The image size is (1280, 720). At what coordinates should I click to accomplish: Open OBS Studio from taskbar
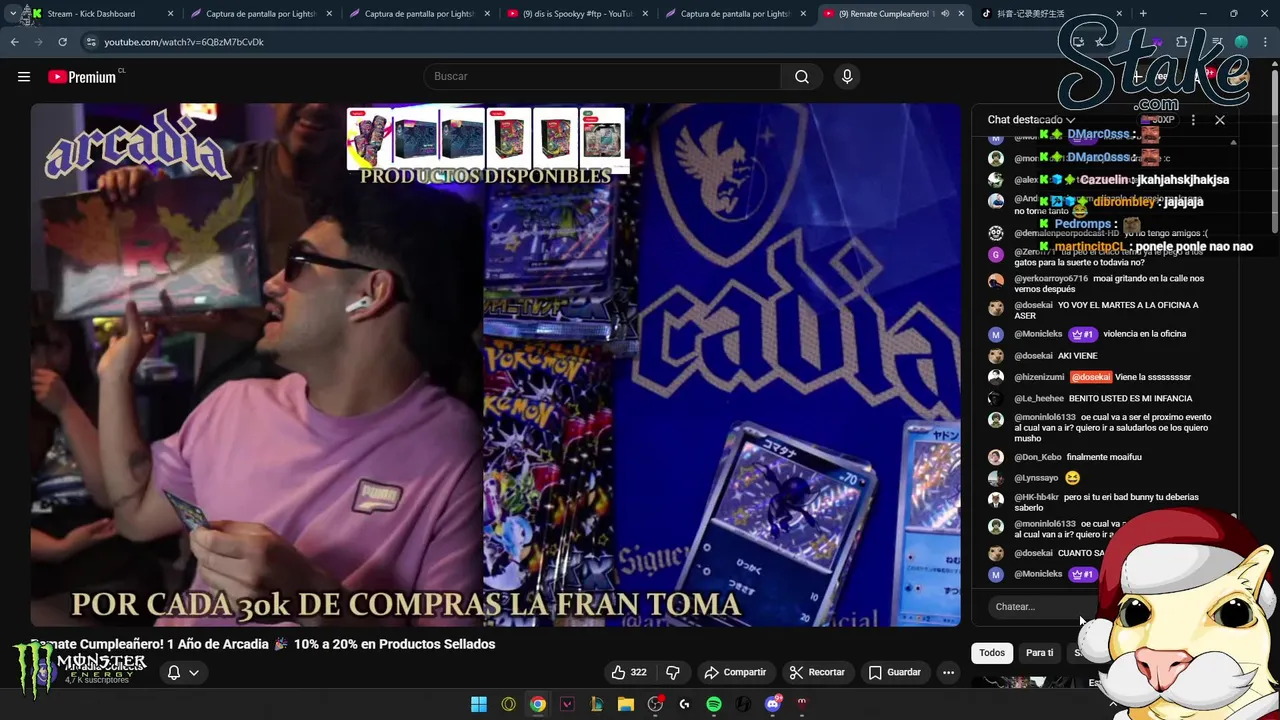pyautogui.click(x=655, y=704)
